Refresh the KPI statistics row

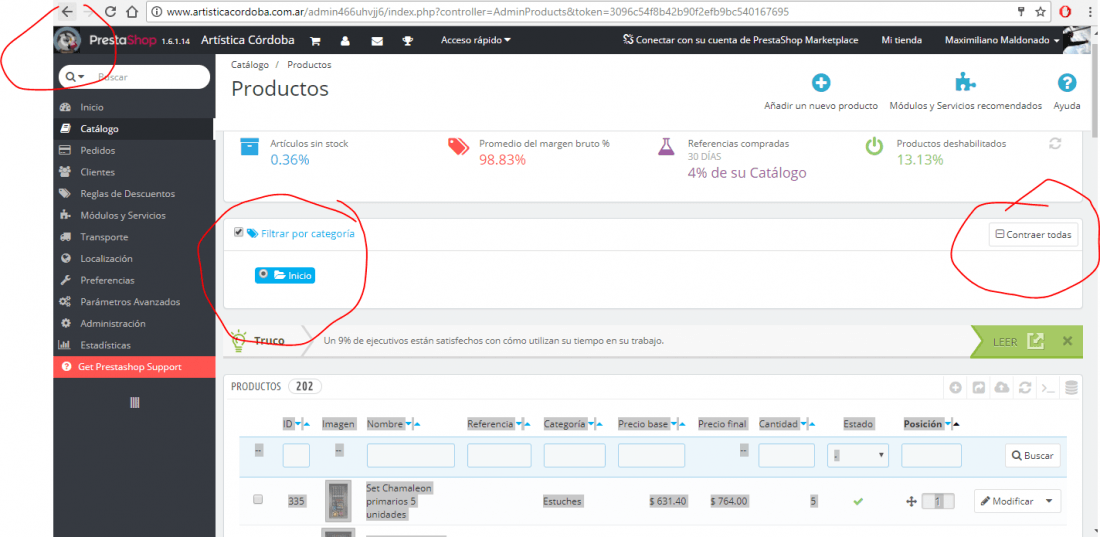pos(1055,143)
